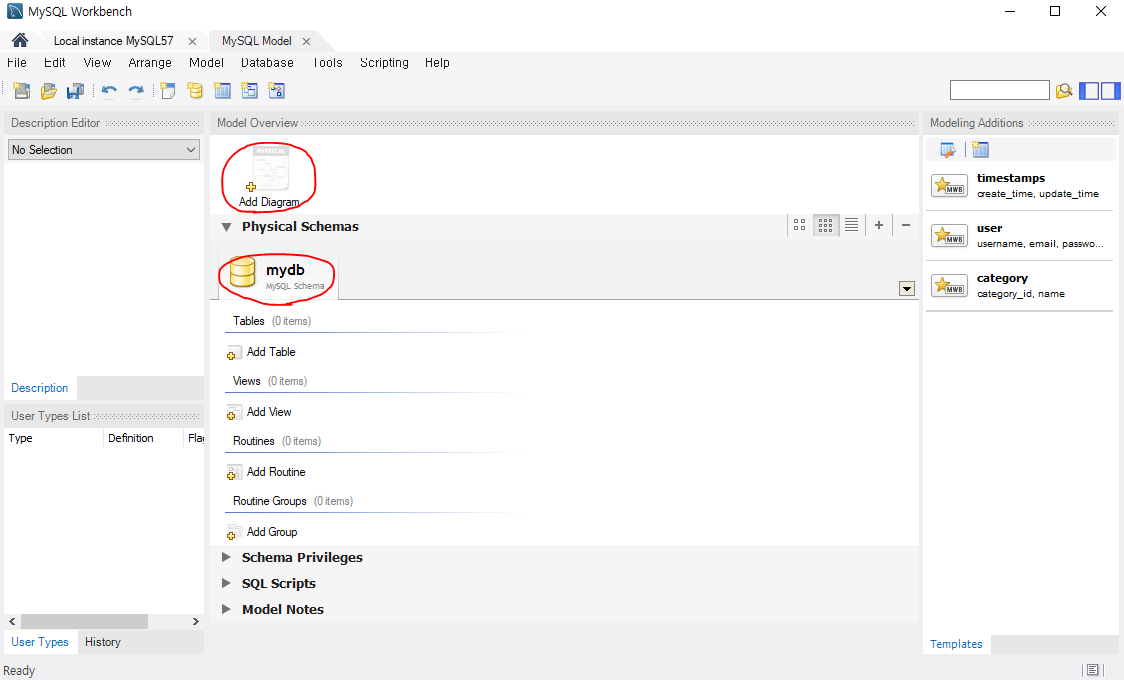Open the mydb schema dropdown arrow
Viewport: 1124px width, 680px height.
click(x=907, y=288)
